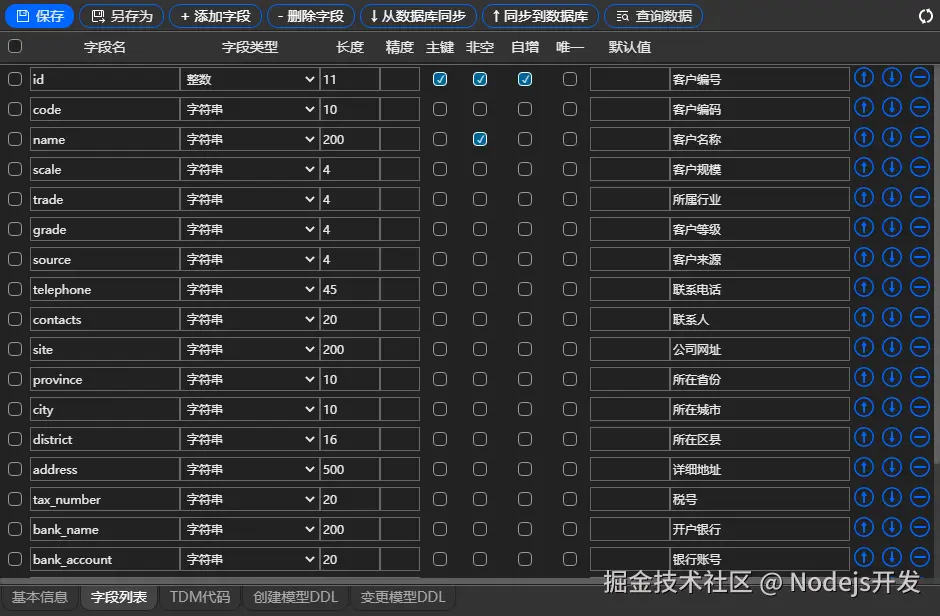Switch to the TDM代码 tab
940x616 pixels.
coord(201,597)
